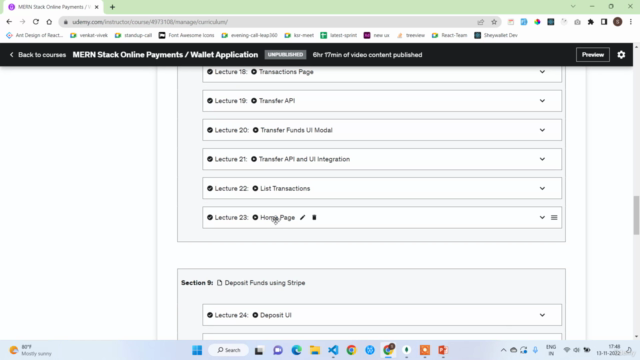The height and width of the screenshot is (360, 640).
Task: Click the video icon of Lecture 18
Action: tap(254, 72)
